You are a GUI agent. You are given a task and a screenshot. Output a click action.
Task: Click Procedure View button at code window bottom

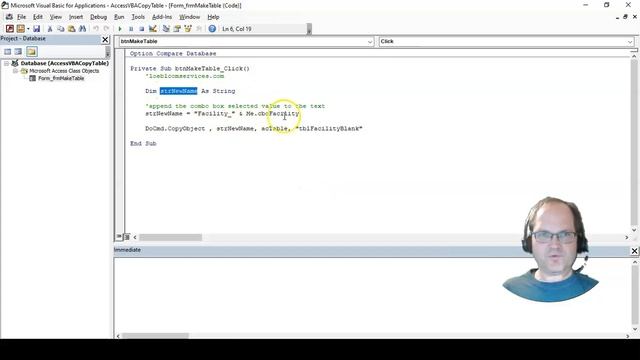pyautogui.click(x=119, y=237)
